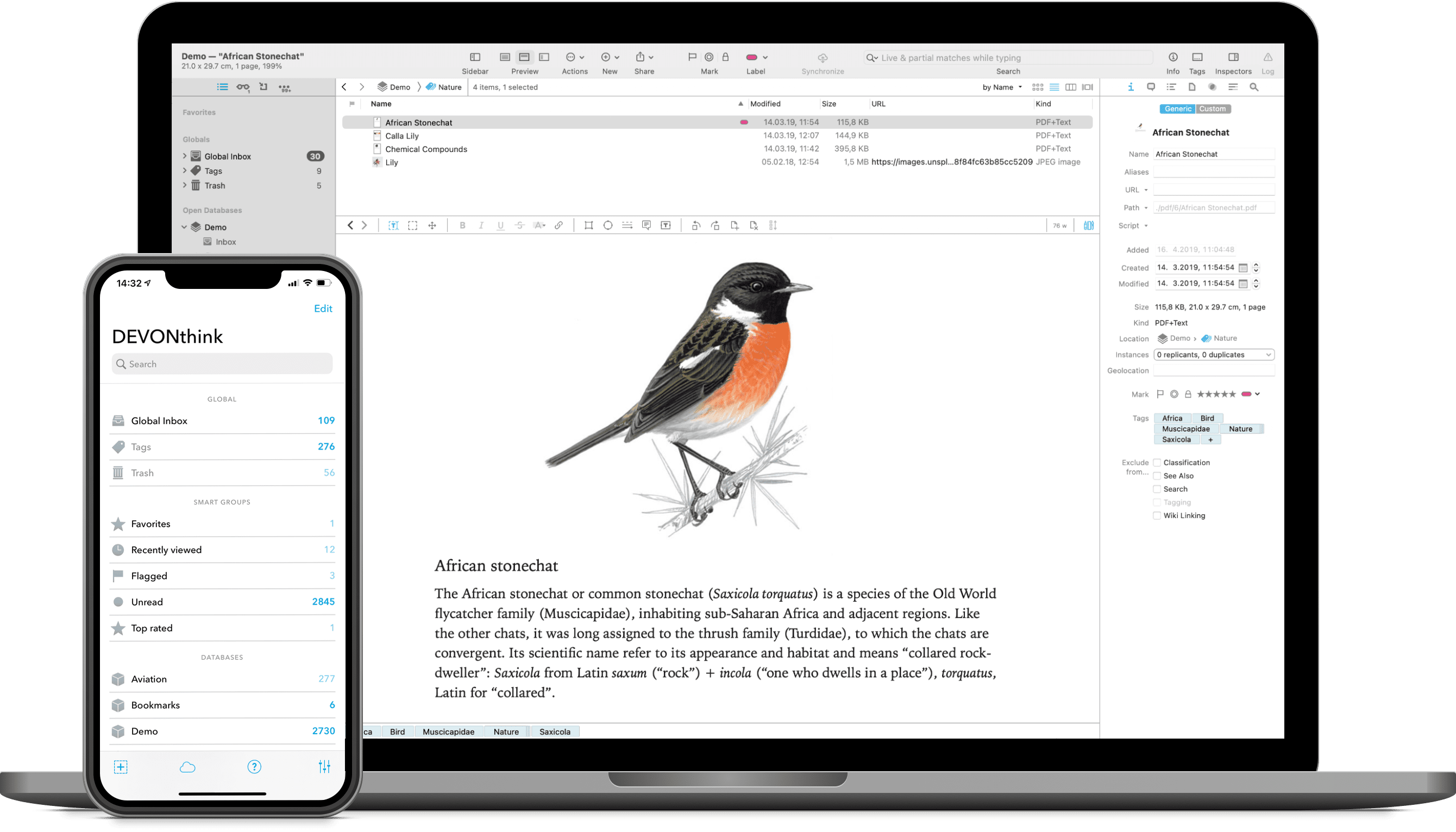Click the lock icon in Mark toolbar group
Image resolution: width=1456 pixels, height=832 pixels.
coord(725,57)
